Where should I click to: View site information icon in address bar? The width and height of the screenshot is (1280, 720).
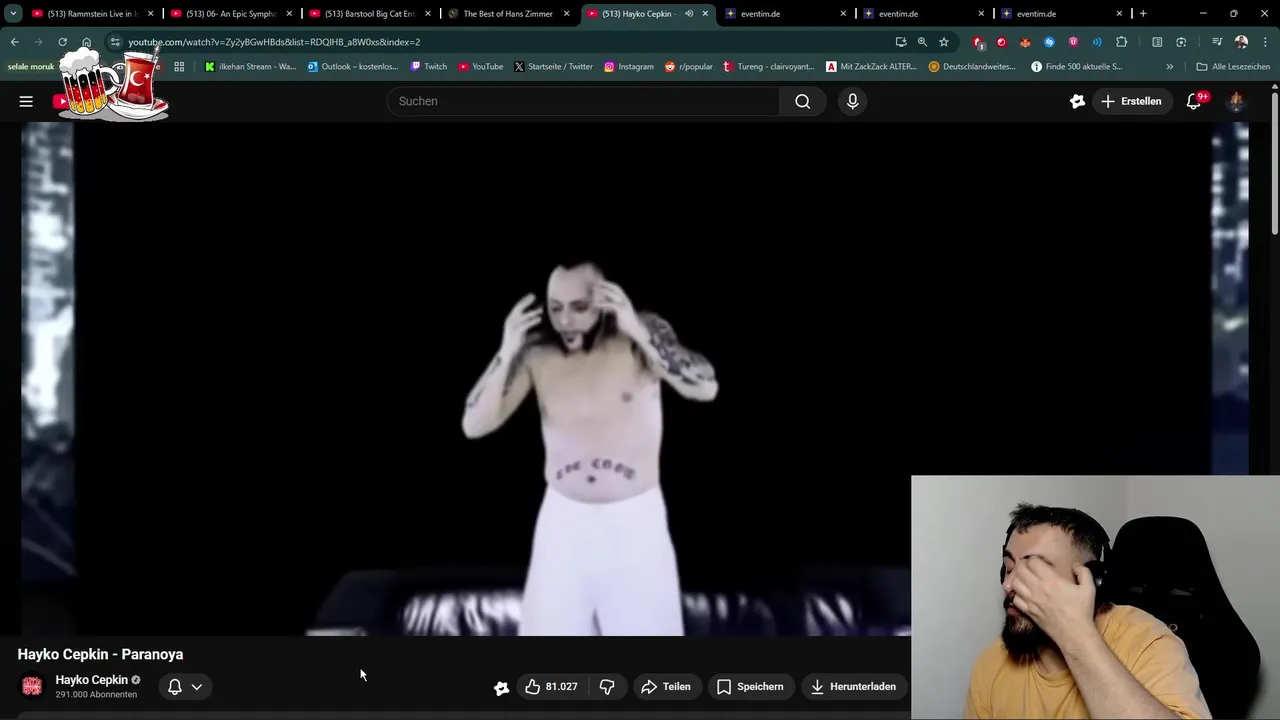115,42
